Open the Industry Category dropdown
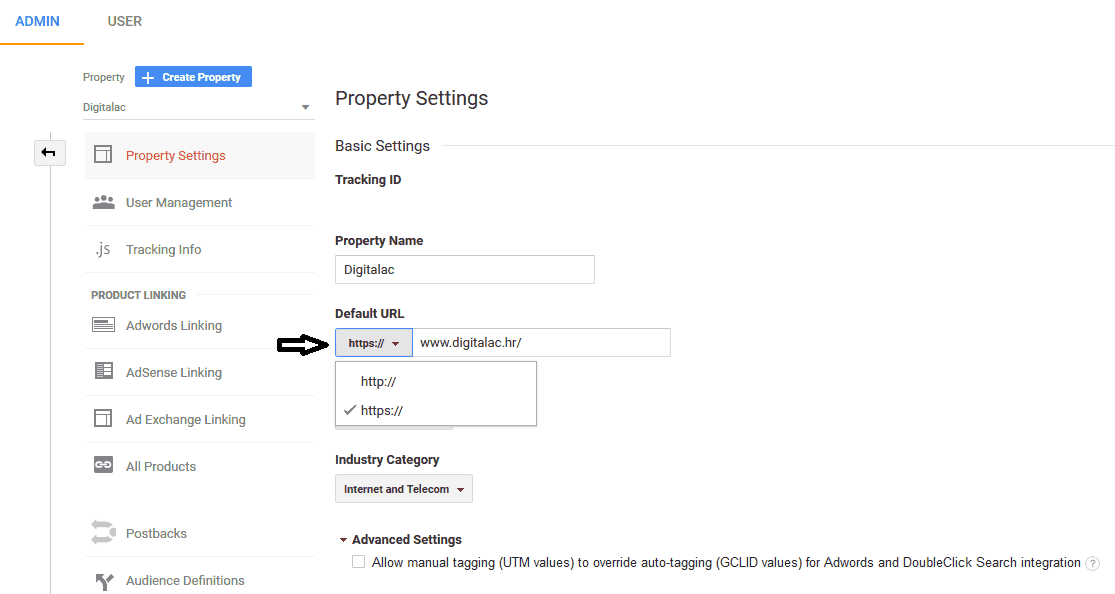Image resolution: width=1115 pixels, height=594 pixels. click(x=404, y=489)
